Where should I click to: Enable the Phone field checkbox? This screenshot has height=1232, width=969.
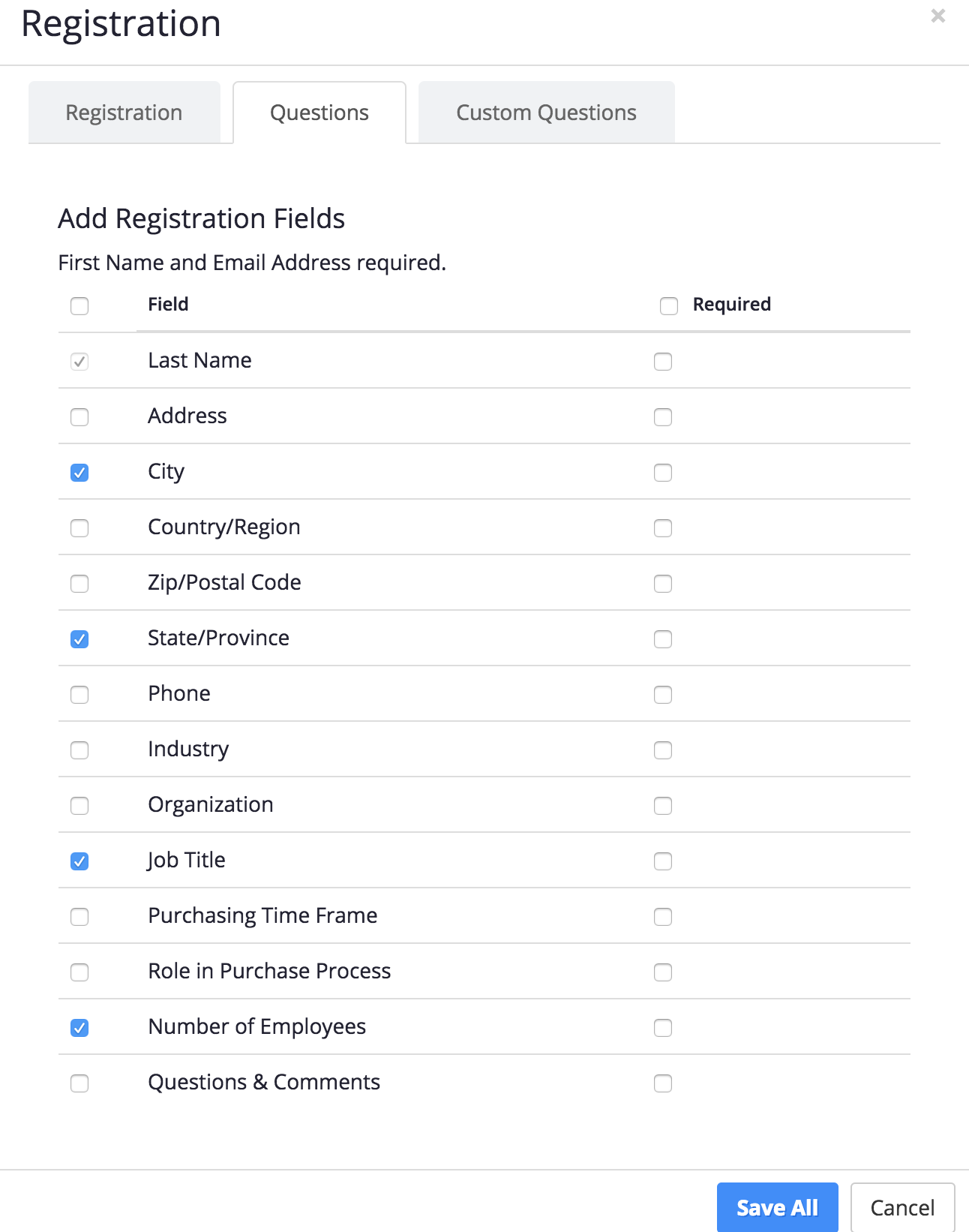79,695
